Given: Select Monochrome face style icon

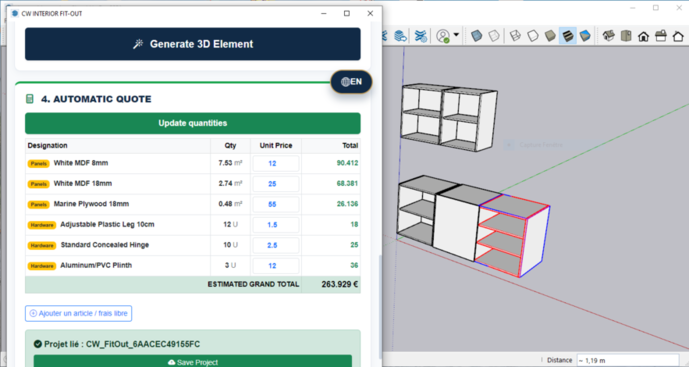Looking at the screenshot, I should click(585, 36).
